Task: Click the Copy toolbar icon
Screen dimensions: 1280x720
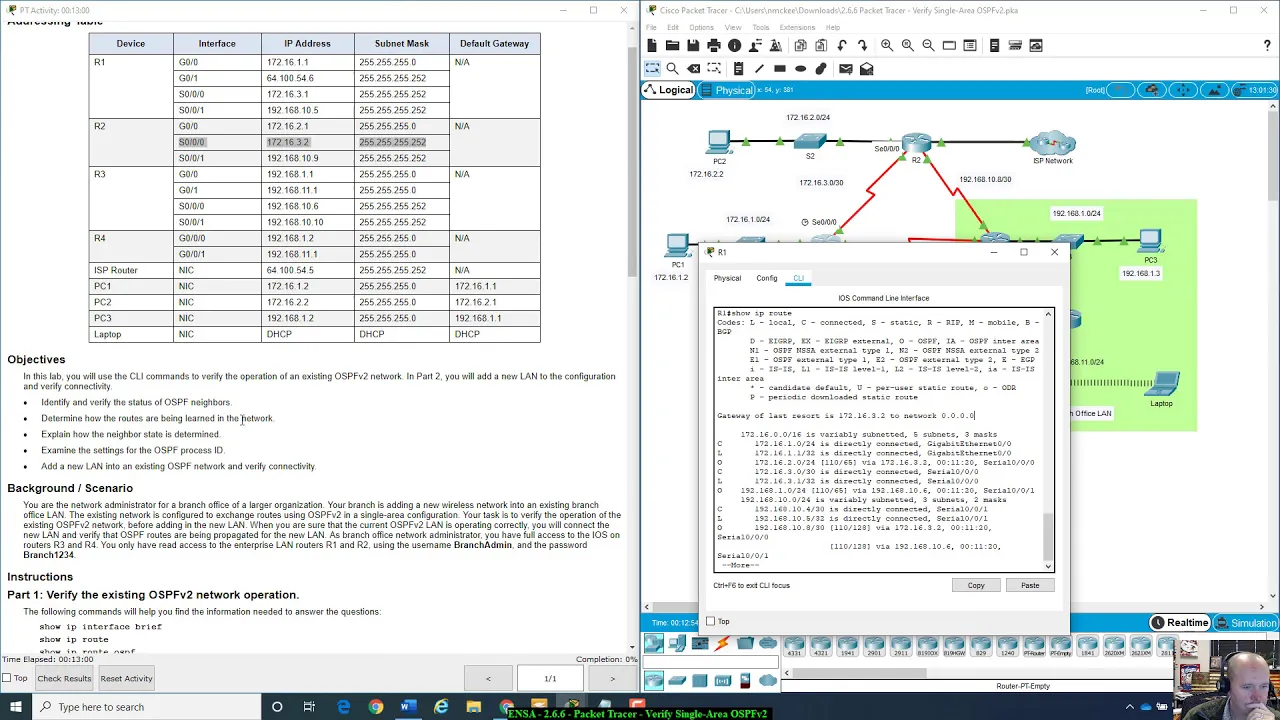Action: tap(800, 46)
